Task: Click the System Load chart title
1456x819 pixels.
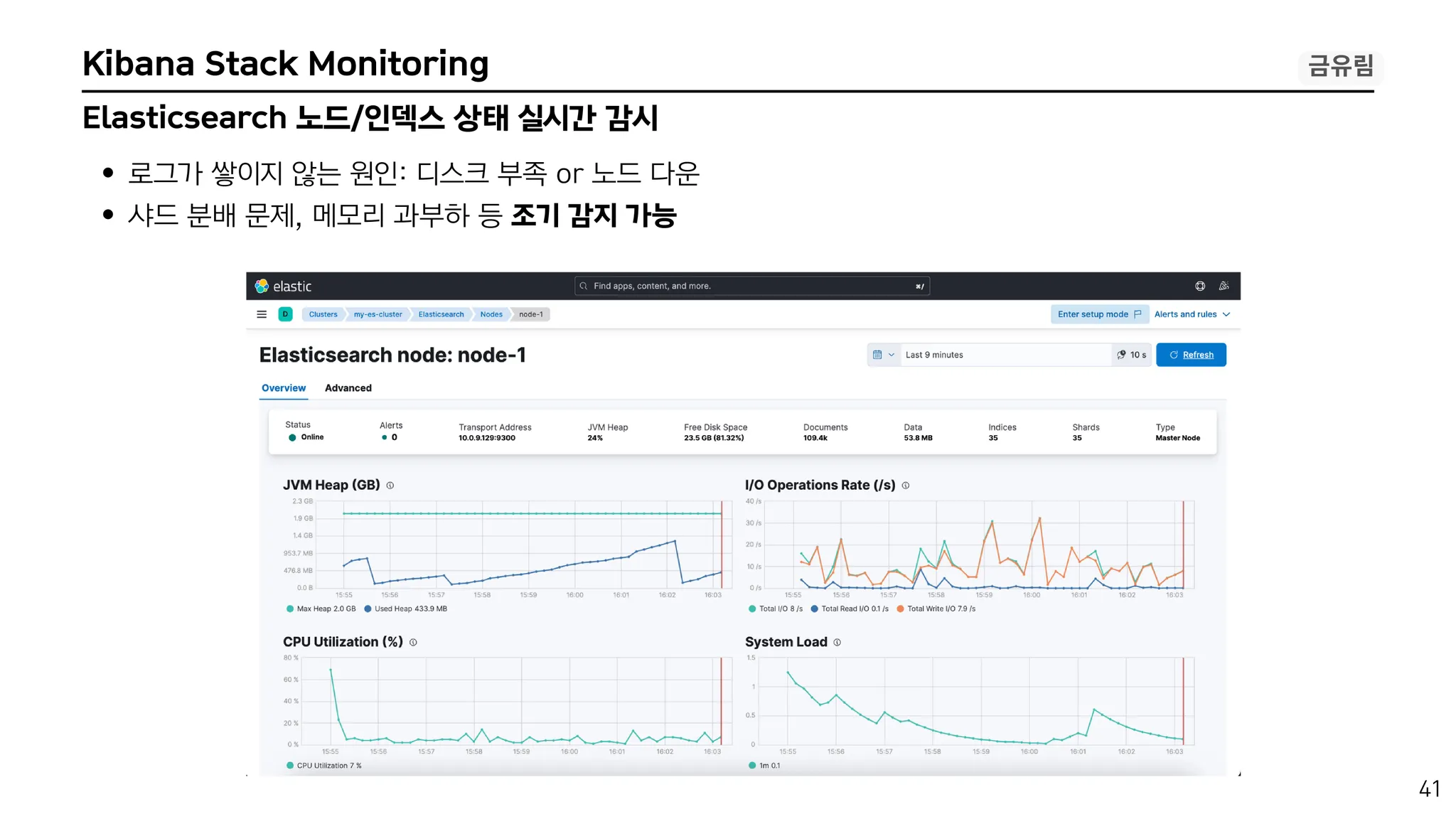Action: coord(786,642)
